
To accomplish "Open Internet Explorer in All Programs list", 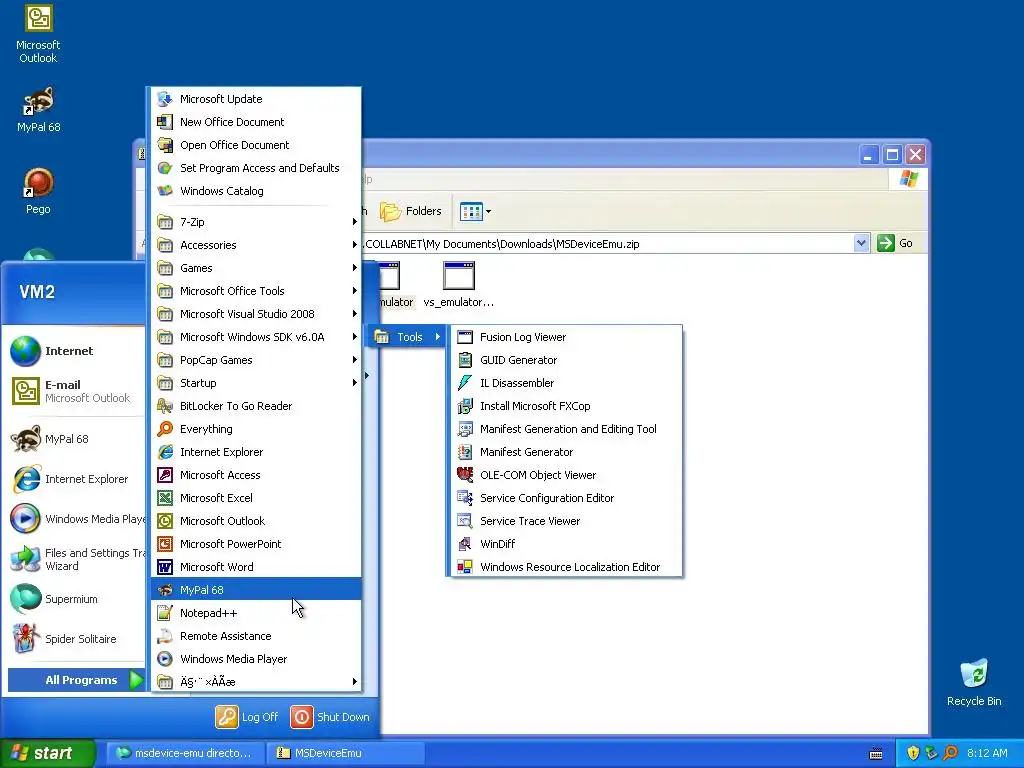I will tap(255, 452).
